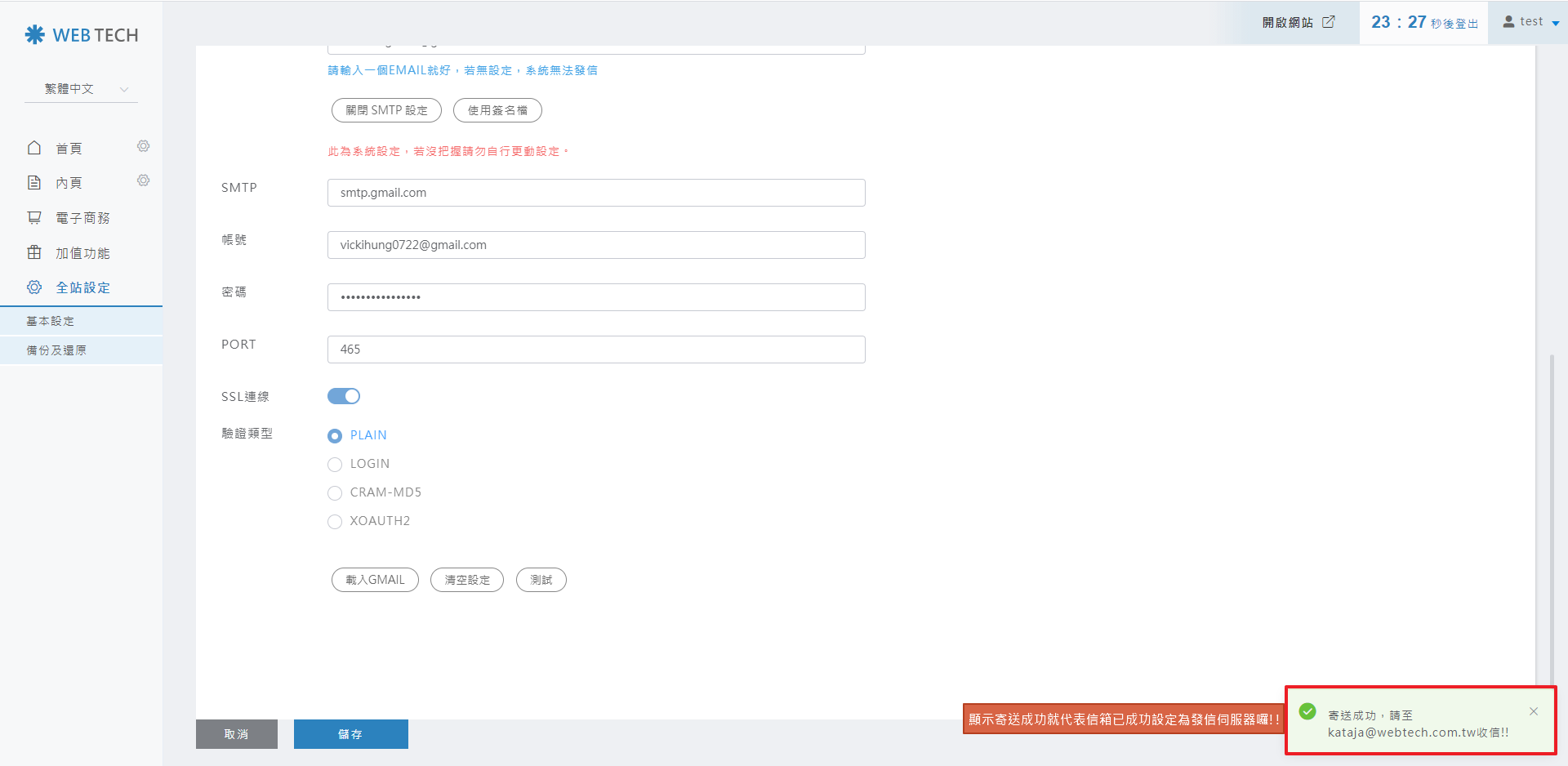The width and height of the screenshot is (1568, 766).
Task: Open website via 開啟網站 external link icon
Action: click(x=1329, y=22)
